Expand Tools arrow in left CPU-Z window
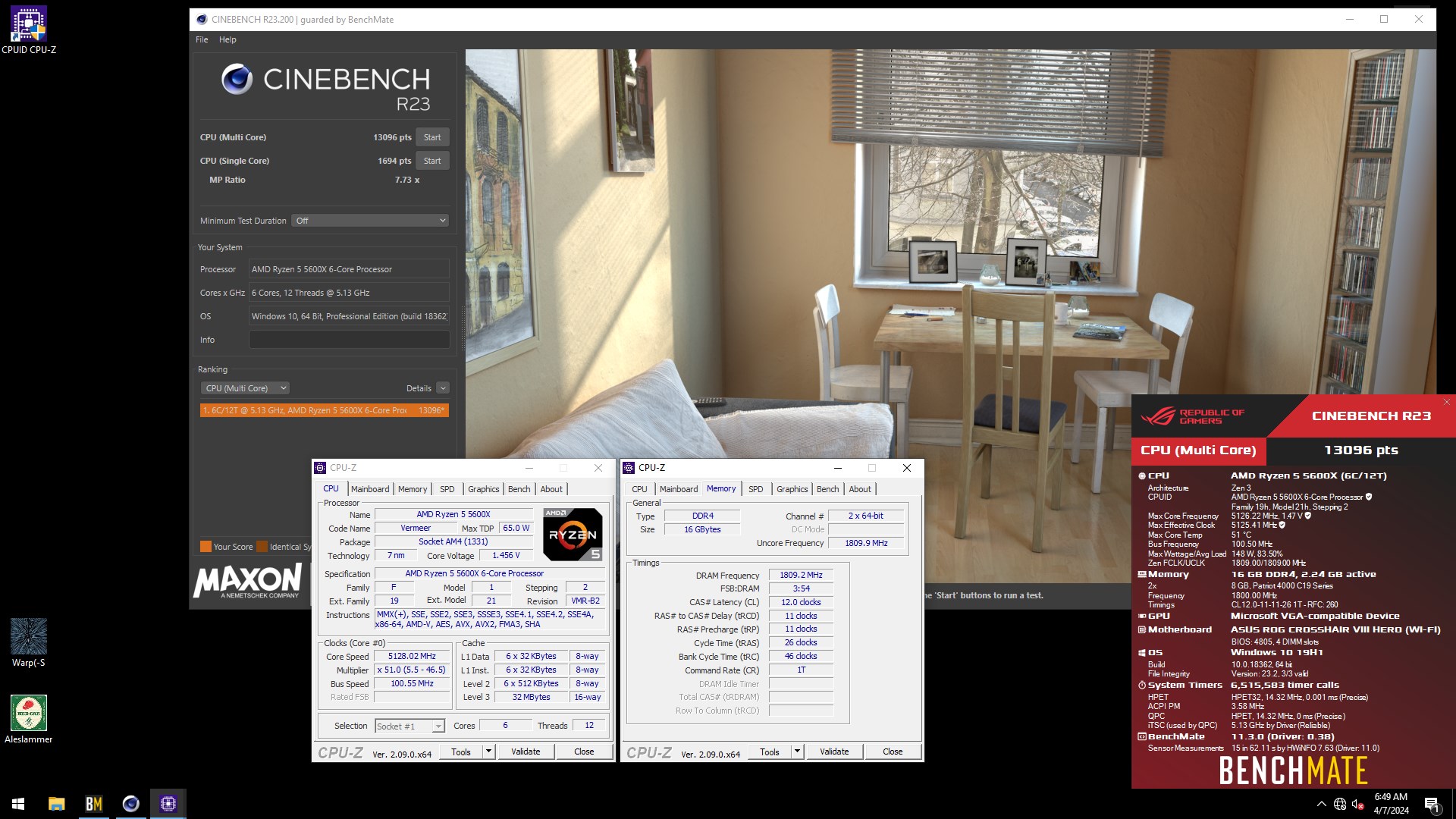Viewport: 1456px width, 819px height. tap(488, 752)
